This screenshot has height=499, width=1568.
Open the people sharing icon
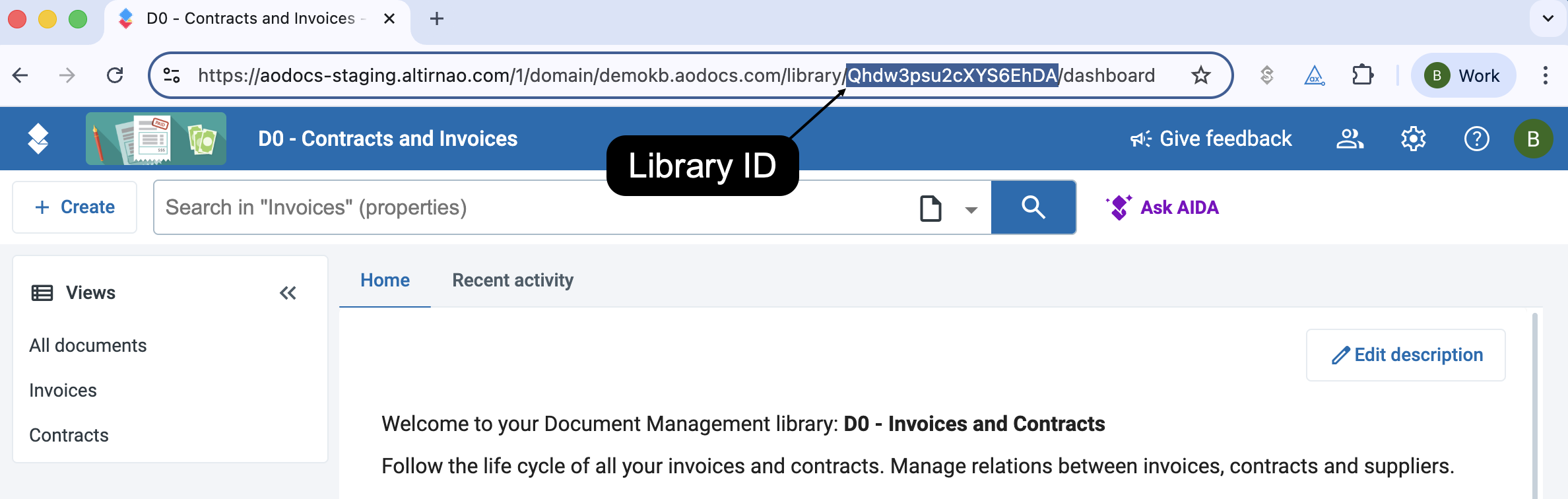click(x=1350, y=139)
